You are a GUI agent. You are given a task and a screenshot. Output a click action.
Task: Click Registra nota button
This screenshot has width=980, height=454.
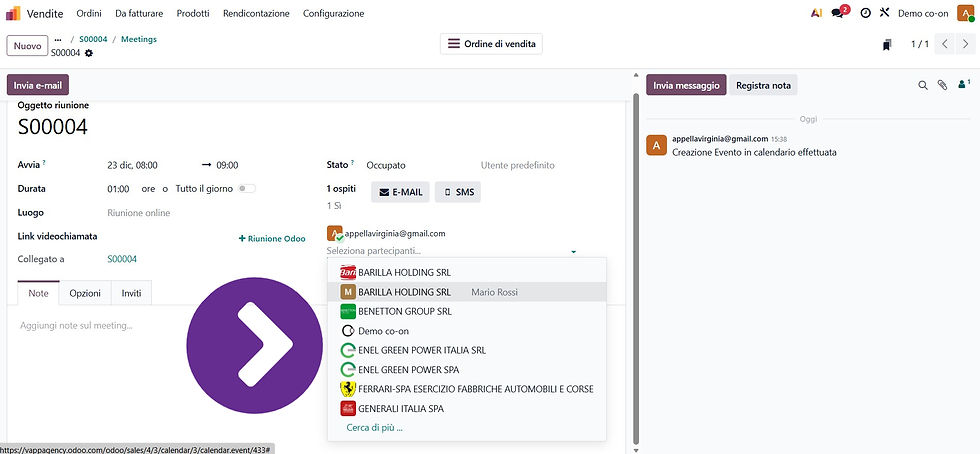(763, 85)
